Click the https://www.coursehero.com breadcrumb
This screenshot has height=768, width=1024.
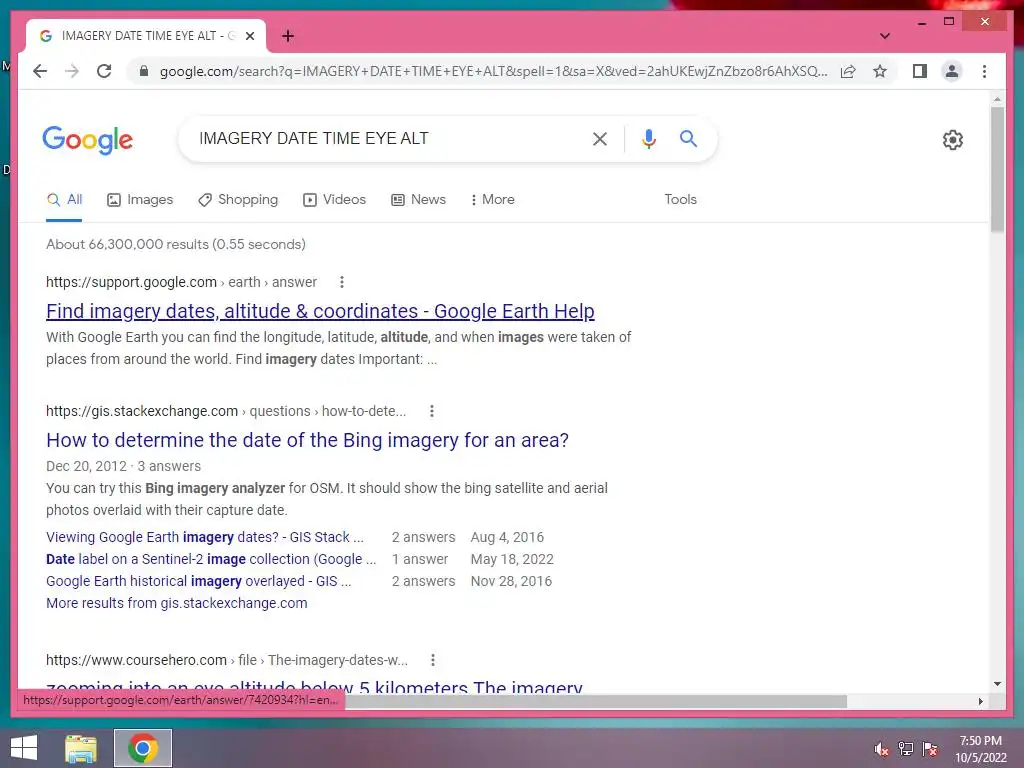pyautogui.click(x=227, y=660)
